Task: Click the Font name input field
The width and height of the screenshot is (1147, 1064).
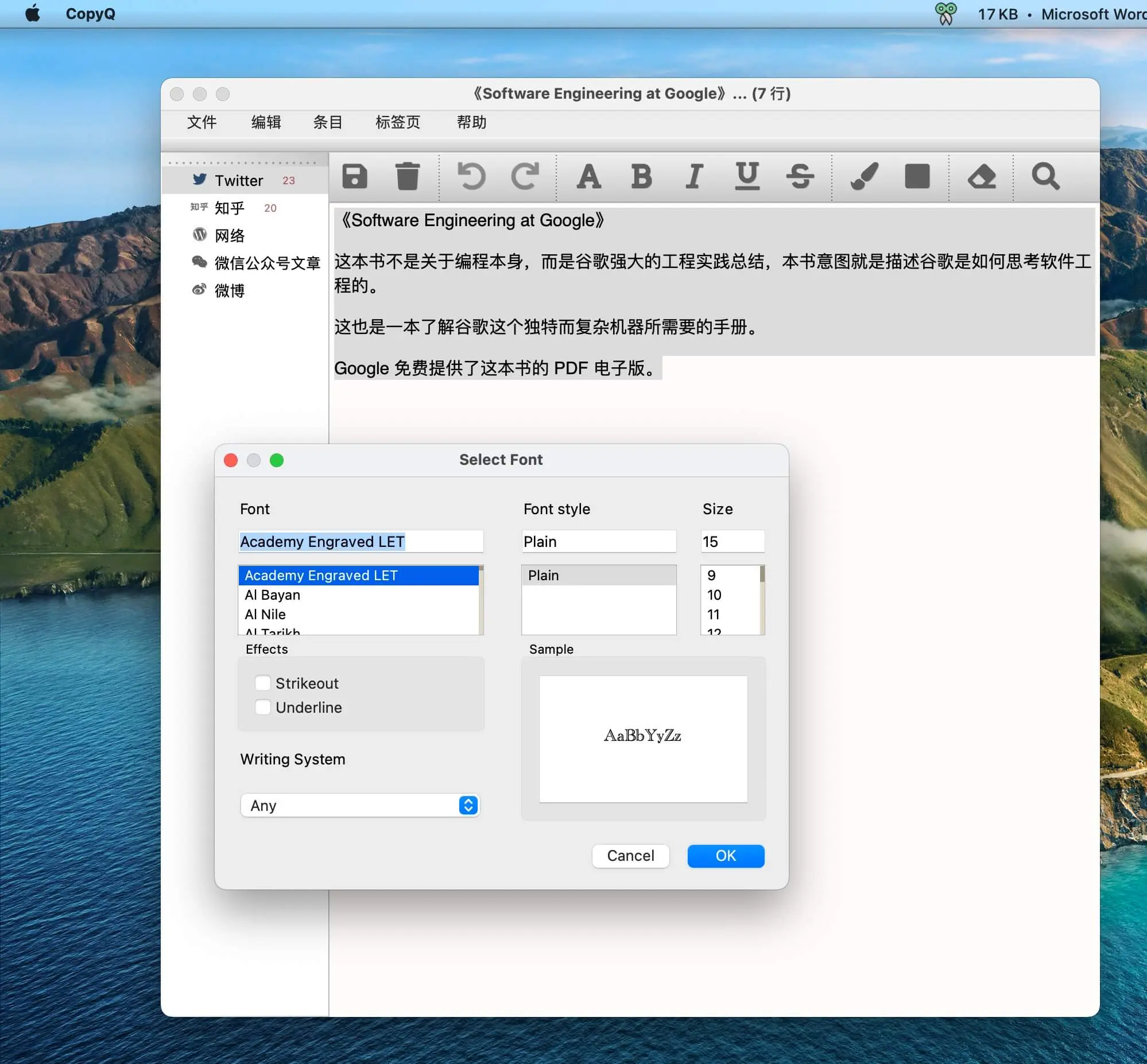Action: (x=361, y=541)
